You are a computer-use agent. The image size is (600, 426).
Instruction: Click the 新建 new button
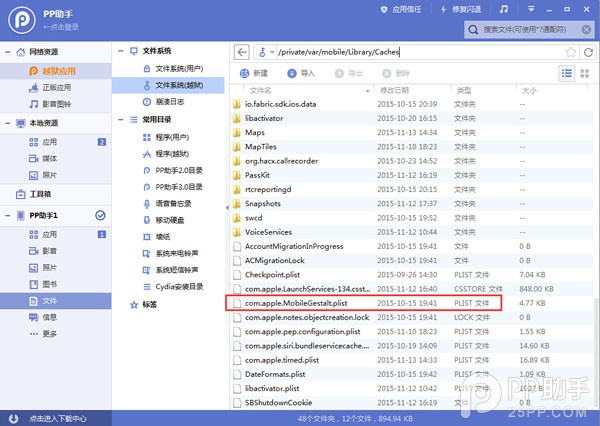[x=253, y=73]
